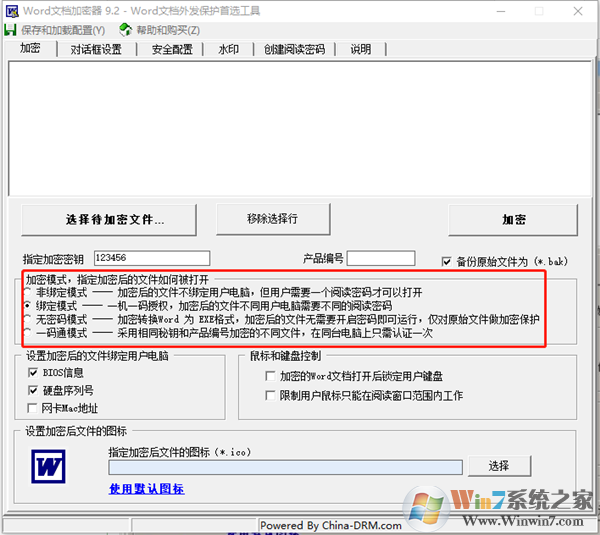Click the blue Word document icon preview

click(48, 466)
